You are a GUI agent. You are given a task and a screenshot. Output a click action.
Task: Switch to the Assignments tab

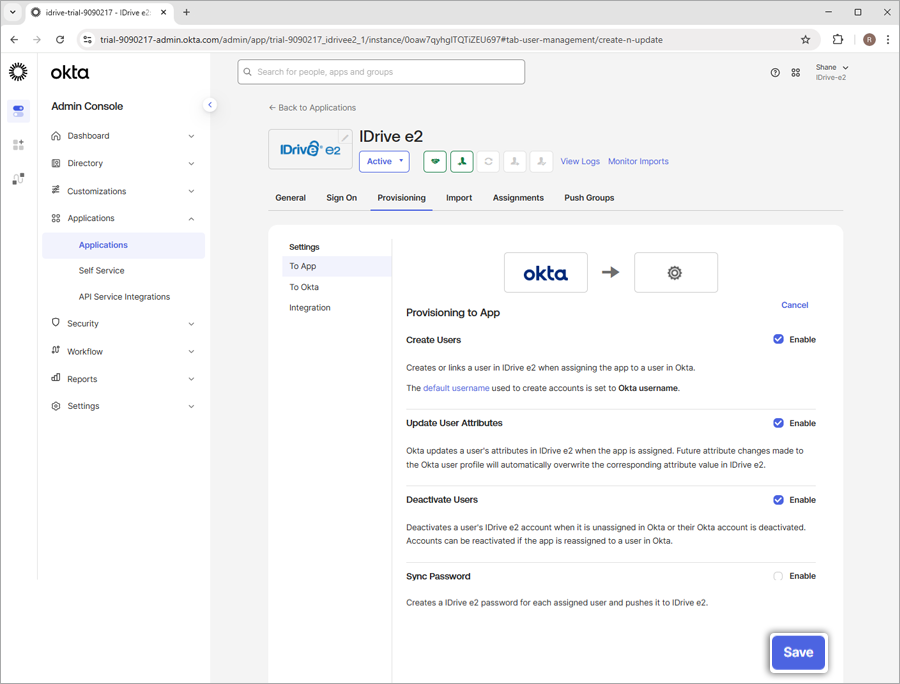pos(518,198)
